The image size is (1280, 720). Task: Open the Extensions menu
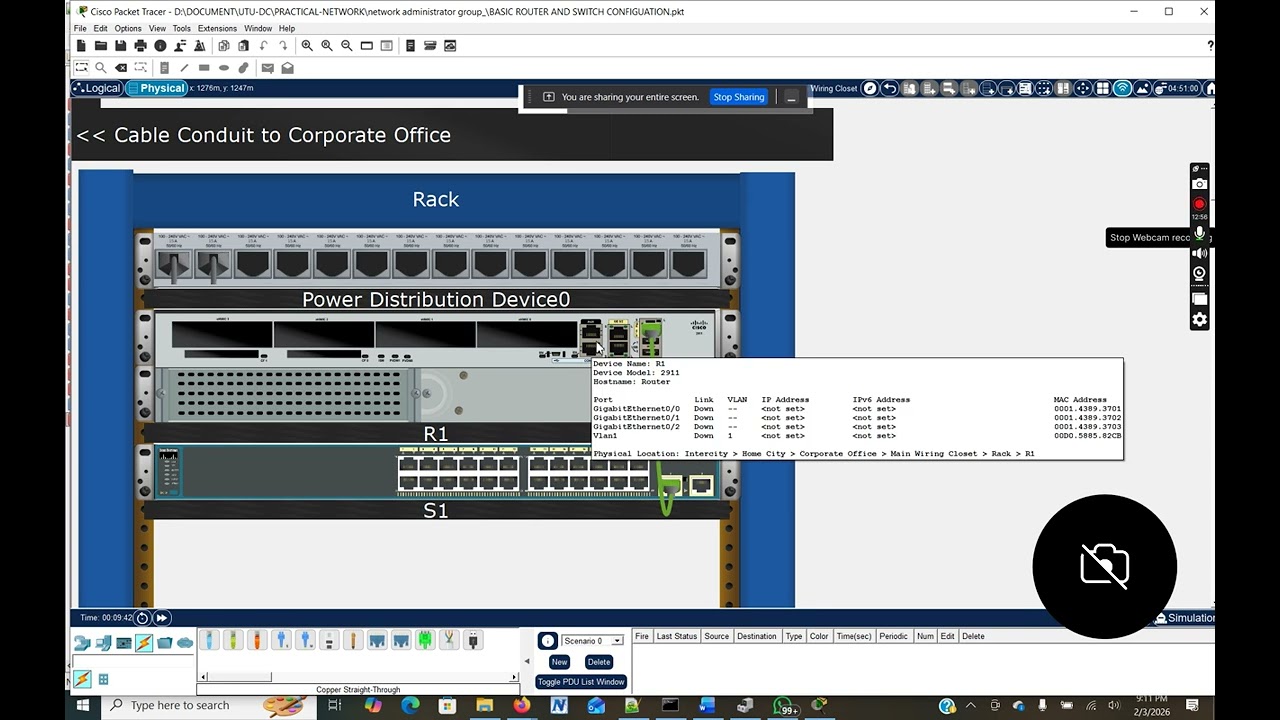click(217, 28)
